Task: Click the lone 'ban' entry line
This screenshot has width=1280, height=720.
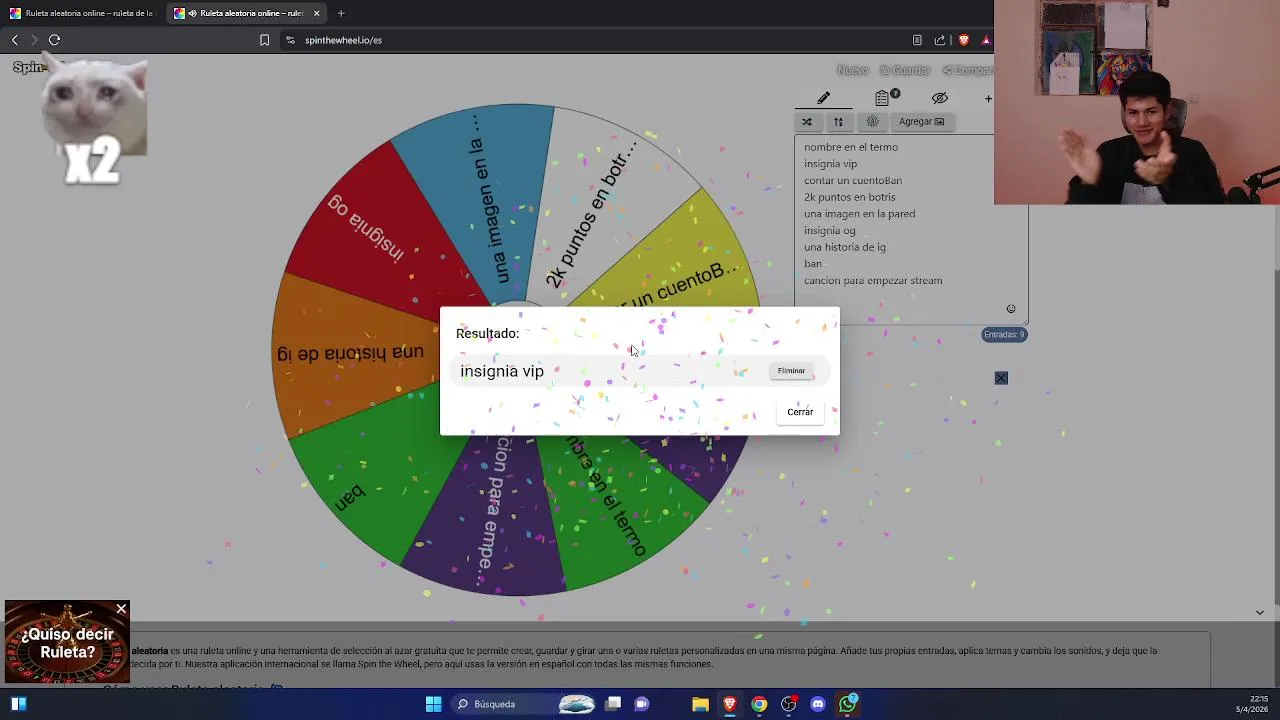Action: click(x=813, y=264)
